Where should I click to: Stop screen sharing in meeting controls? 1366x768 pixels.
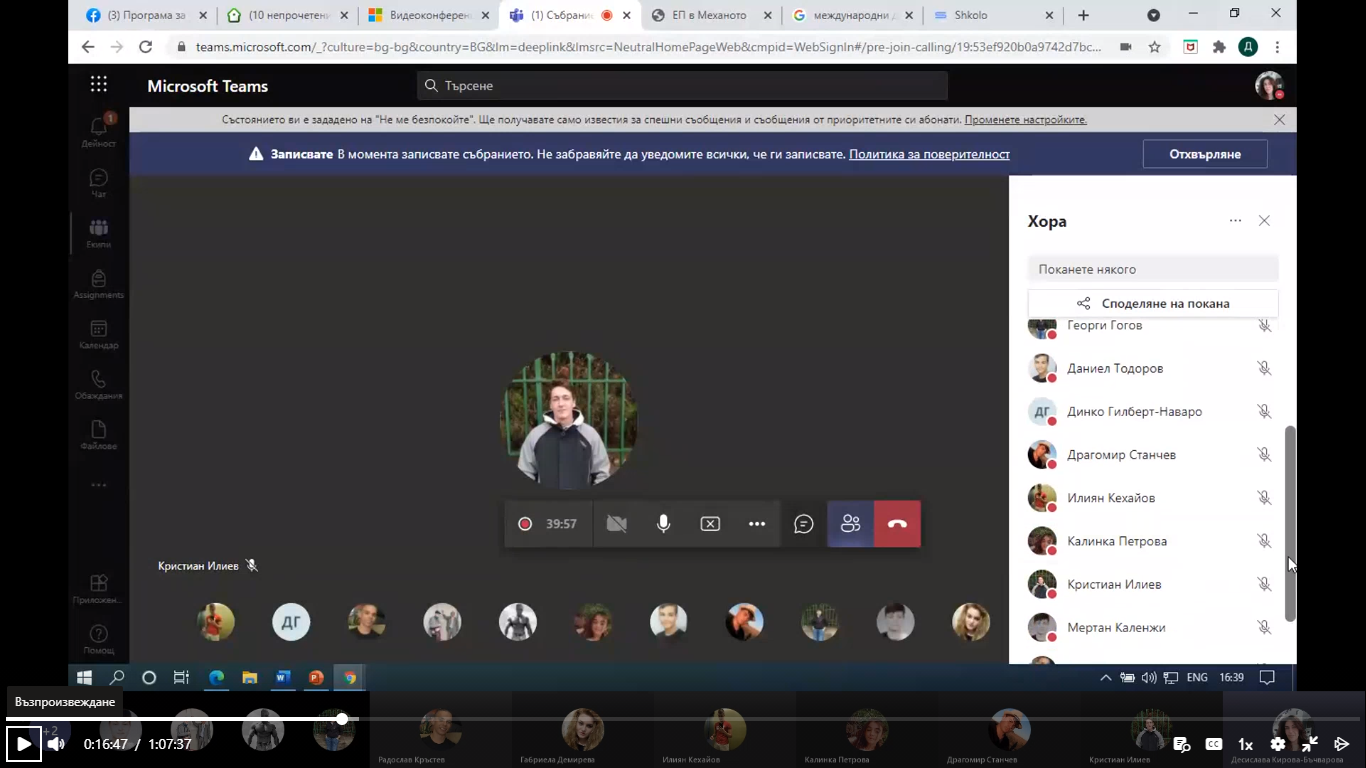[x=710, y=524]
